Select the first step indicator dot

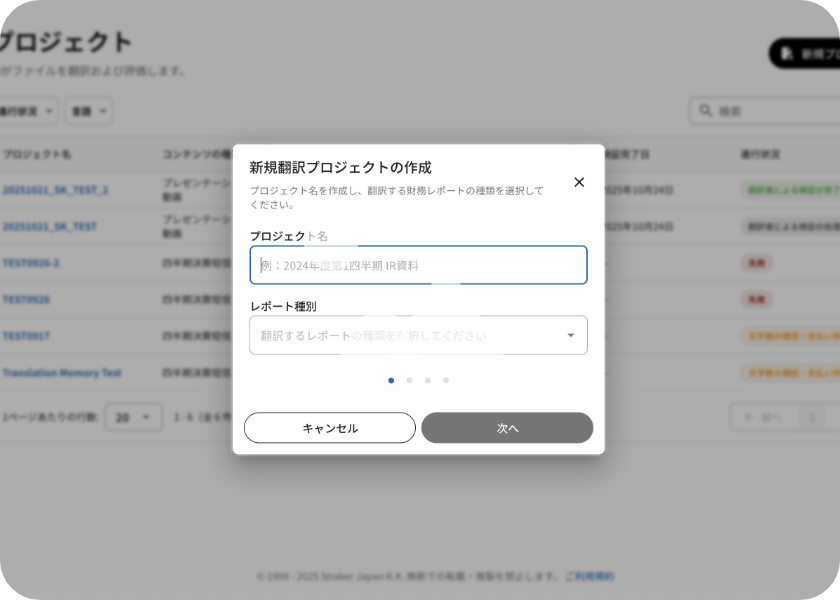[x=391, y=380]
